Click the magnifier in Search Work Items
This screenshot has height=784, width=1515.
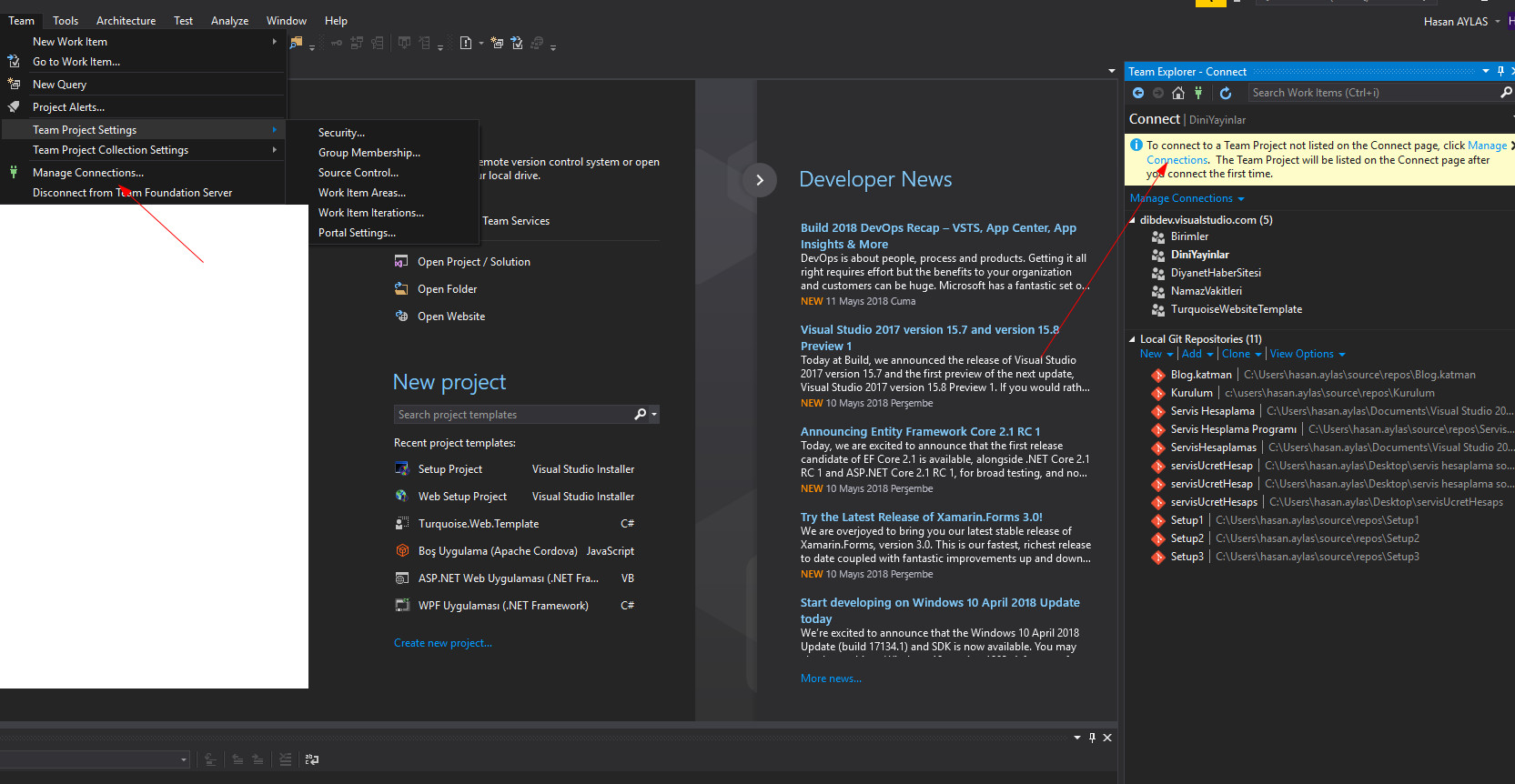[x=1506, y=93]
